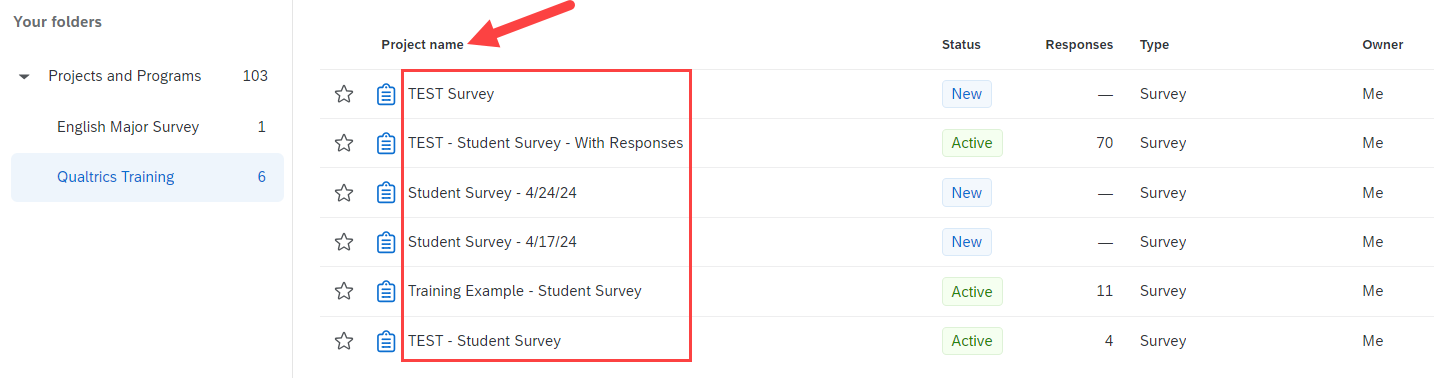Sort by the Status column header
This screenshot has width=1434, height=378.
point(961,45)
